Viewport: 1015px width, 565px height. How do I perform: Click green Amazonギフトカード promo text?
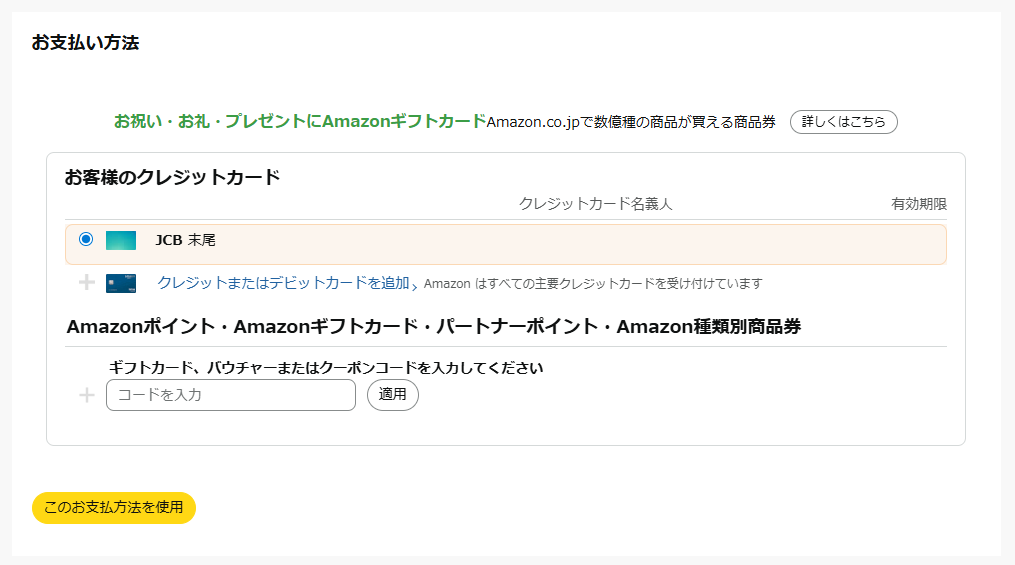300,122
